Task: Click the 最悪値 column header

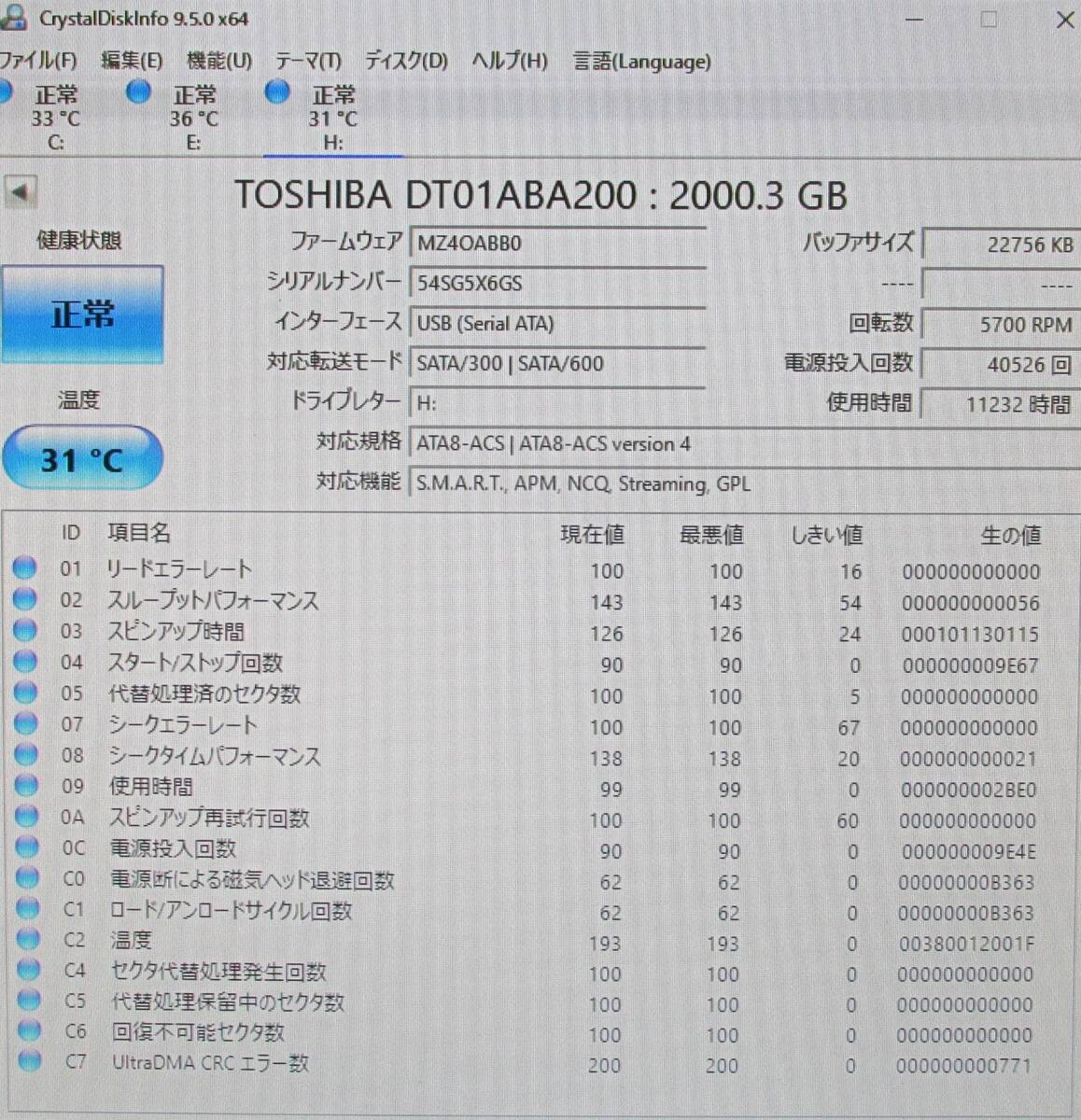Action: [711, 535]
